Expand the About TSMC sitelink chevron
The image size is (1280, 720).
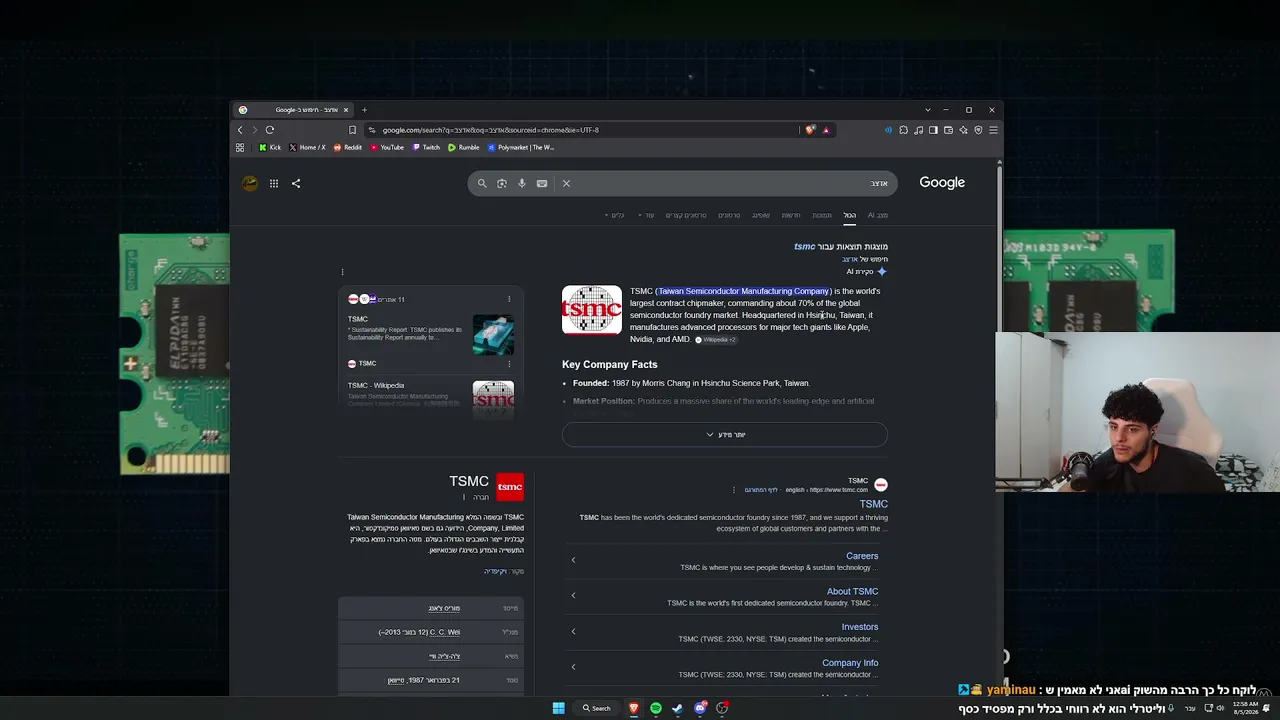pyautogui.click(x=573, y=595)
